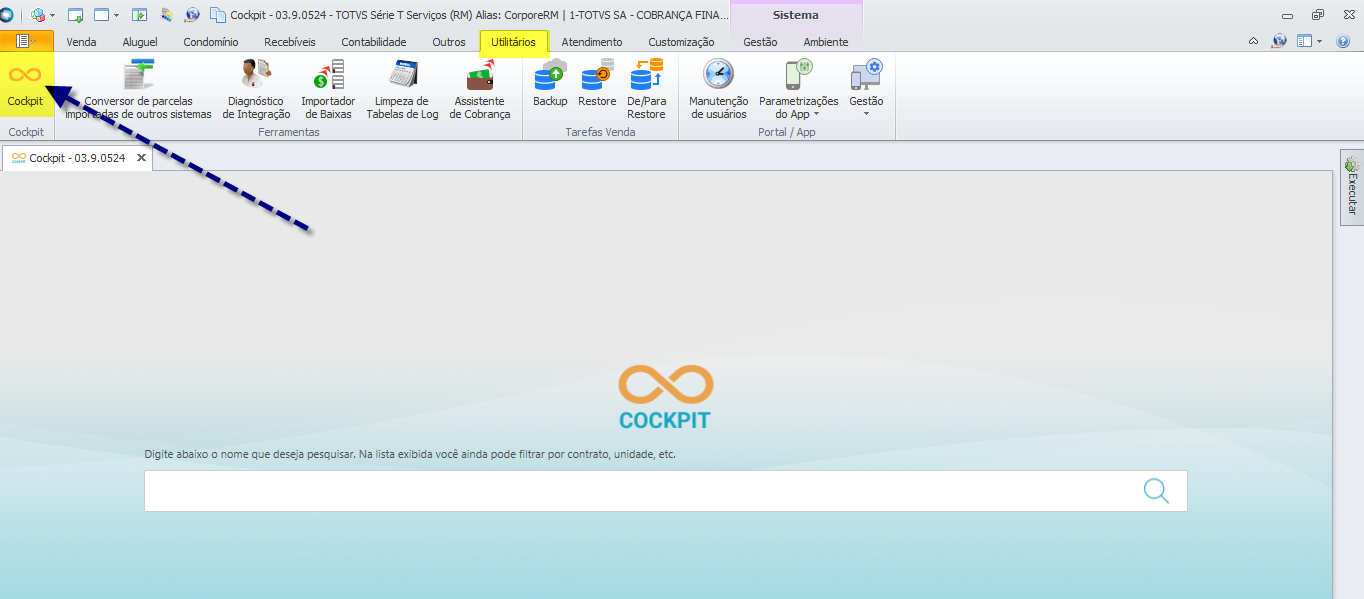Open the window layout dropdown arrow
The width and height of the screenshot is (1364, 599).
click(1320, 41)
